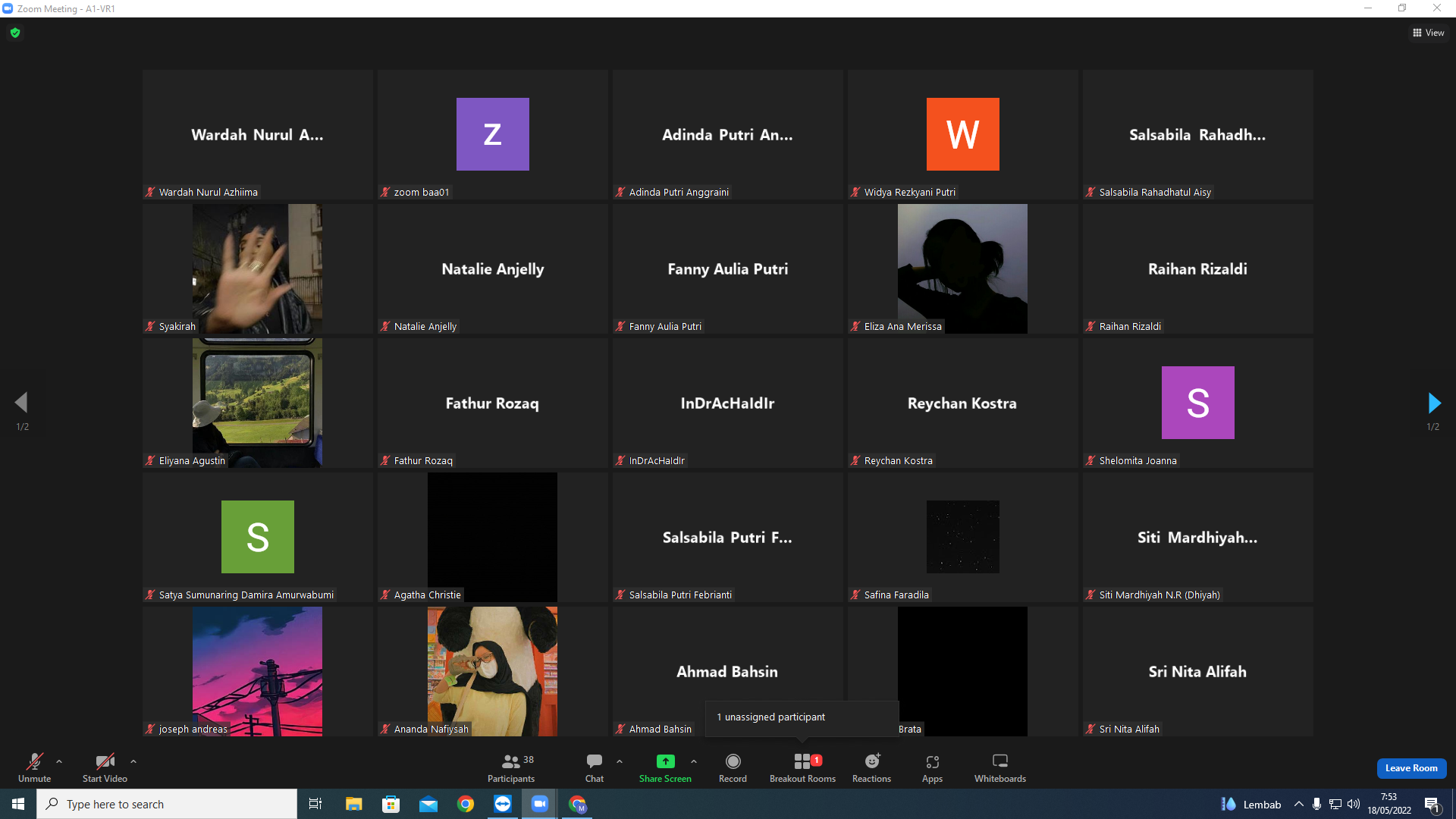Screen dimensions: 1456x819
Task: Open the weather Lembab widget
Action: coord(1250,804)
